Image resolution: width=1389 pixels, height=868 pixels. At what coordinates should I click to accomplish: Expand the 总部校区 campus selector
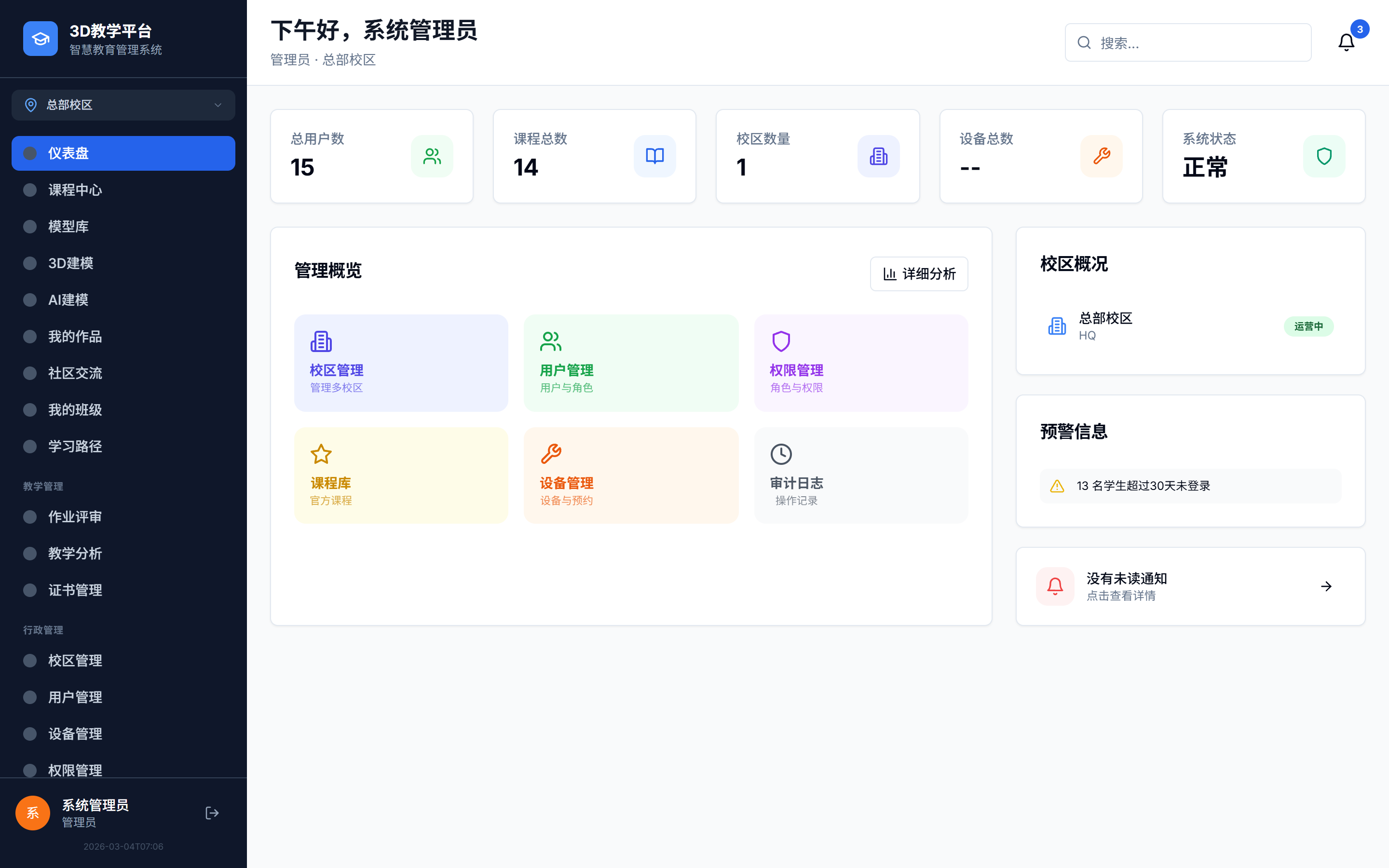(122, 105)
